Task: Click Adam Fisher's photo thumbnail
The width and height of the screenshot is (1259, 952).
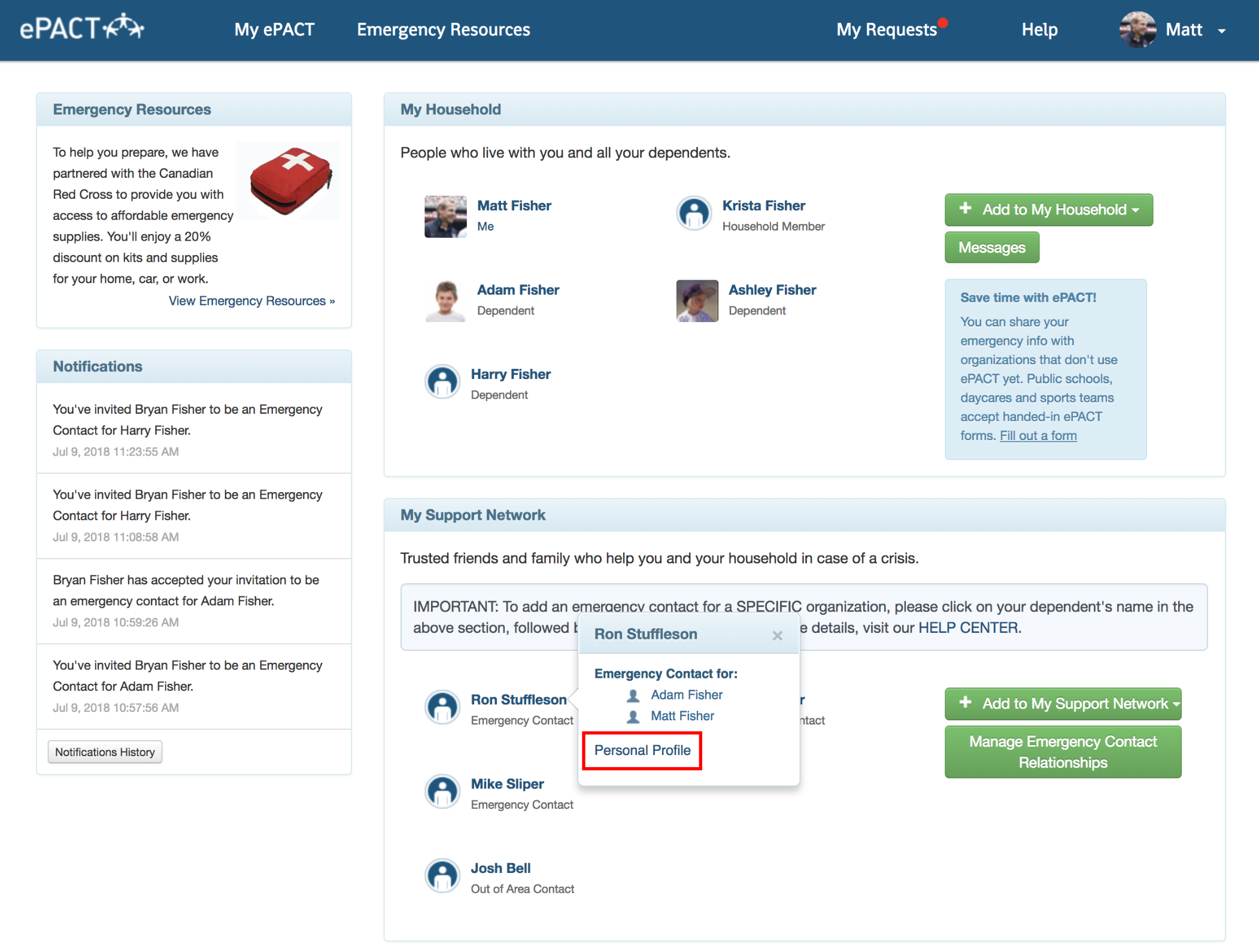Action: coord(445,301)
